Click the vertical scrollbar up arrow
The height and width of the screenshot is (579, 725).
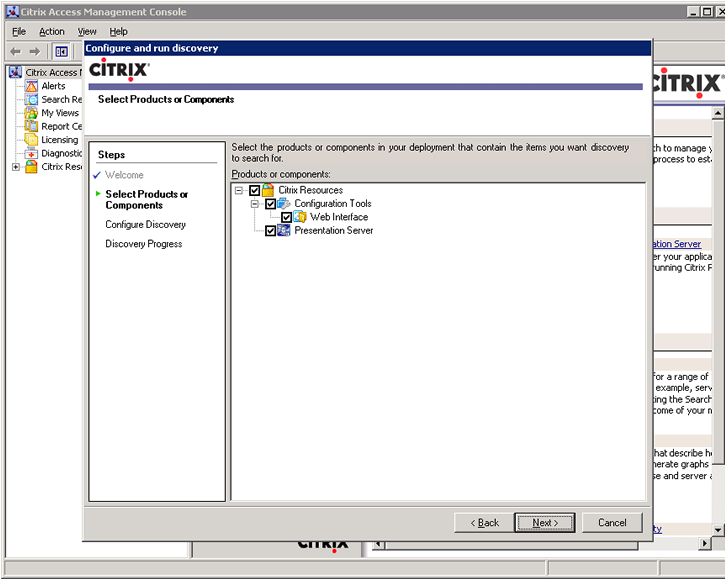(x=718, y=113)
